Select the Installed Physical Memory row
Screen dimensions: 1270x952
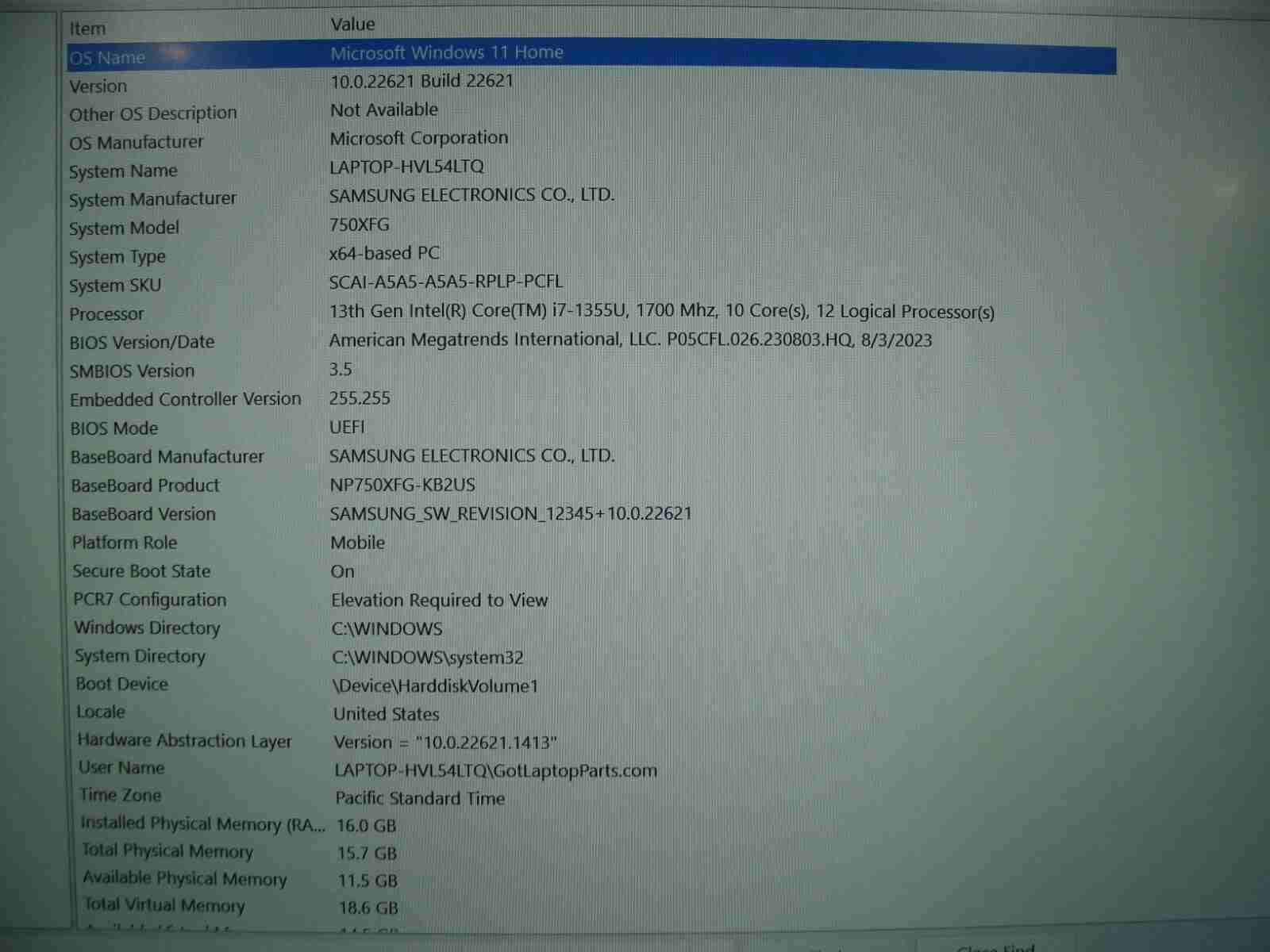(x=202, y=824)
